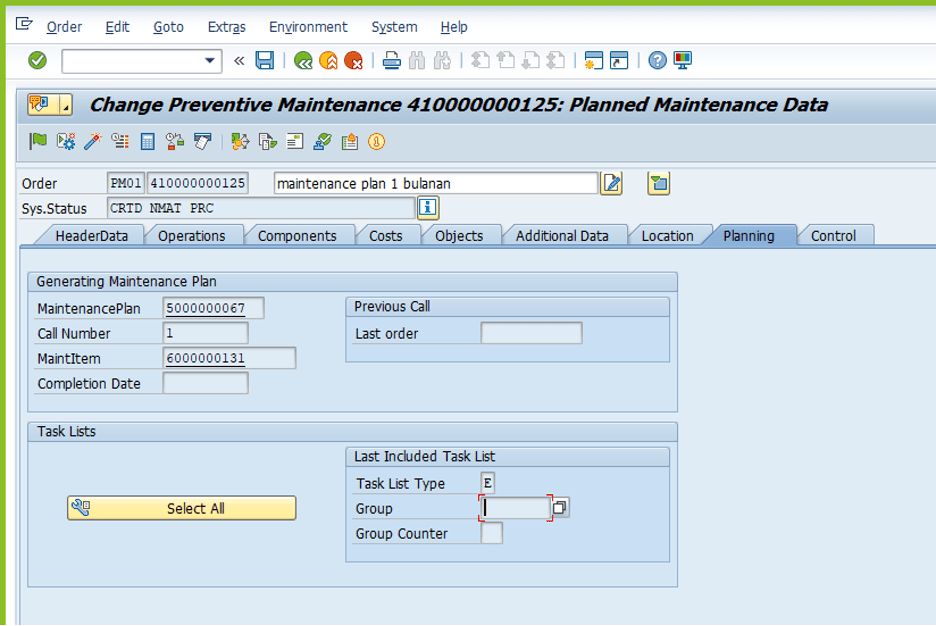Screen dimensions: 936x626
Task: Open the Group field search help button
Action: (x=561, y=508)
